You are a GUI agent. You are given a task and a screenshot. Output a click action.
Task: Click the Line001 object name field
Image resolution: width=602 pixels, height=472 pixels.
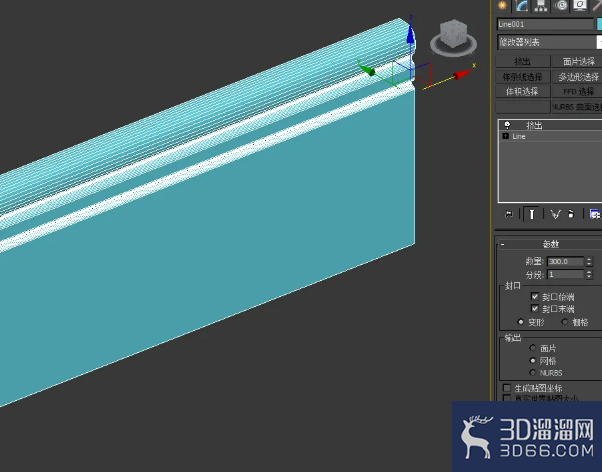point(545,24)
